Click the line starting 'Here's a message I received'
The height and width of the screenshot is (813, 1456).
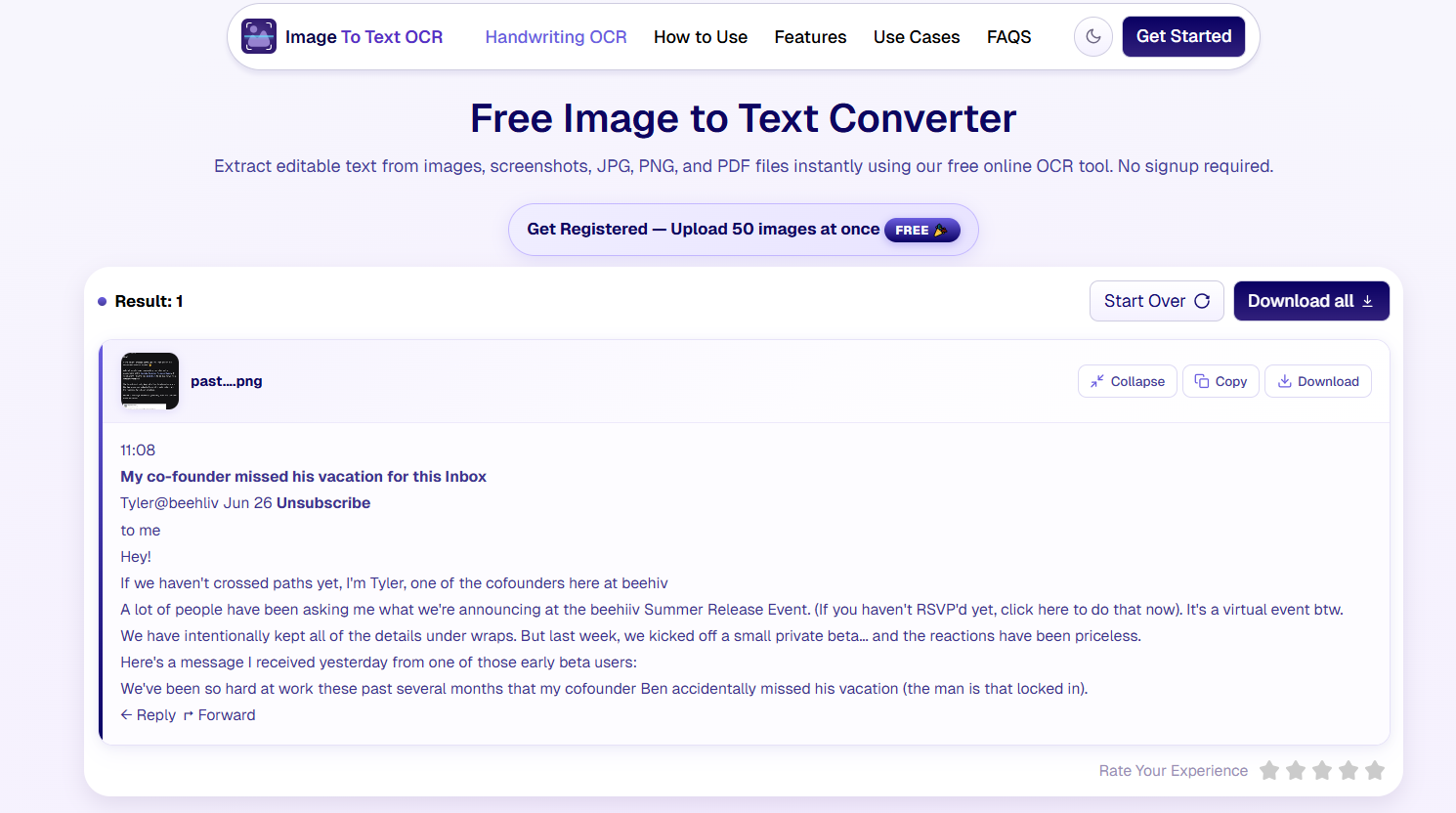(378, 663)
